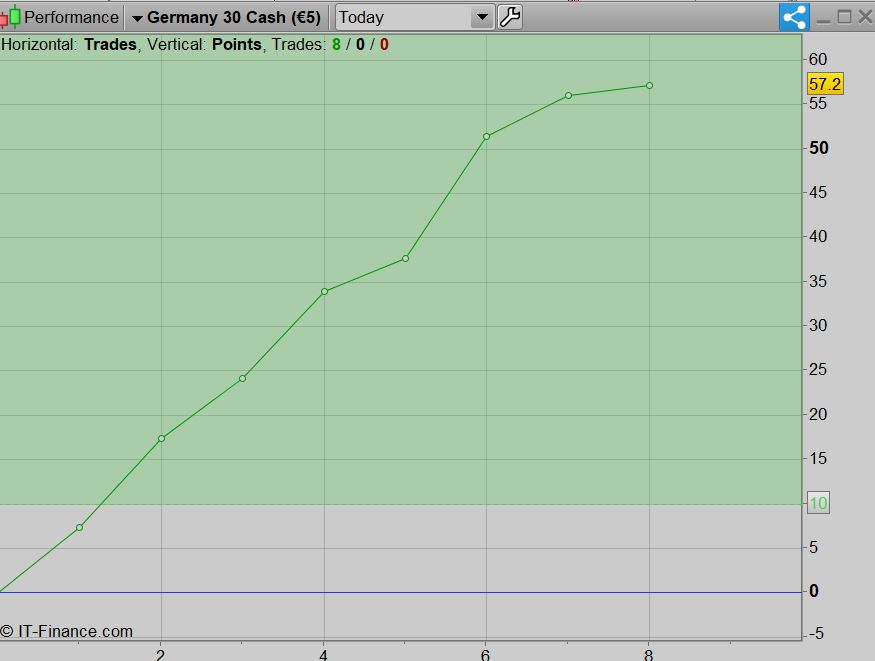Click the boxed 10 axis label
This screenshot has width=875, height=661.
pos(818,503)
